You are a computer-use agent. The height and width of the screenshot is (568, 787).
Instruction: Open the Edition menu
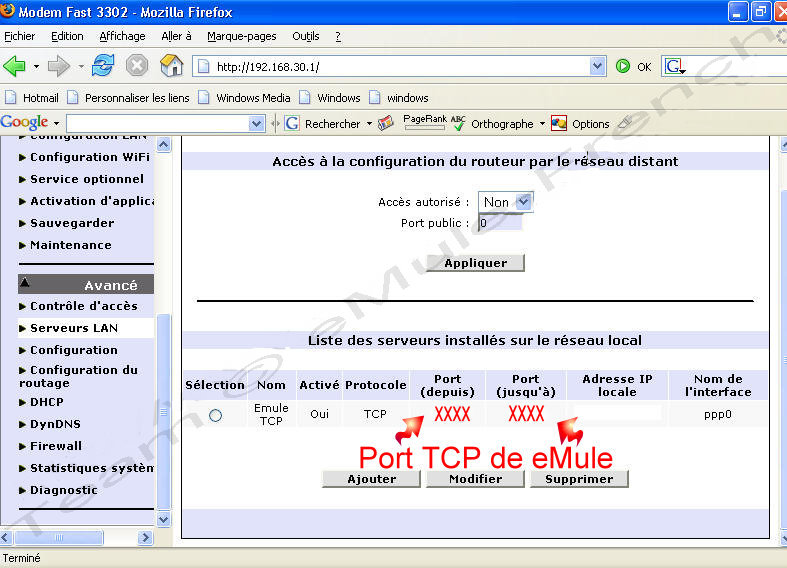pos(67,36)
